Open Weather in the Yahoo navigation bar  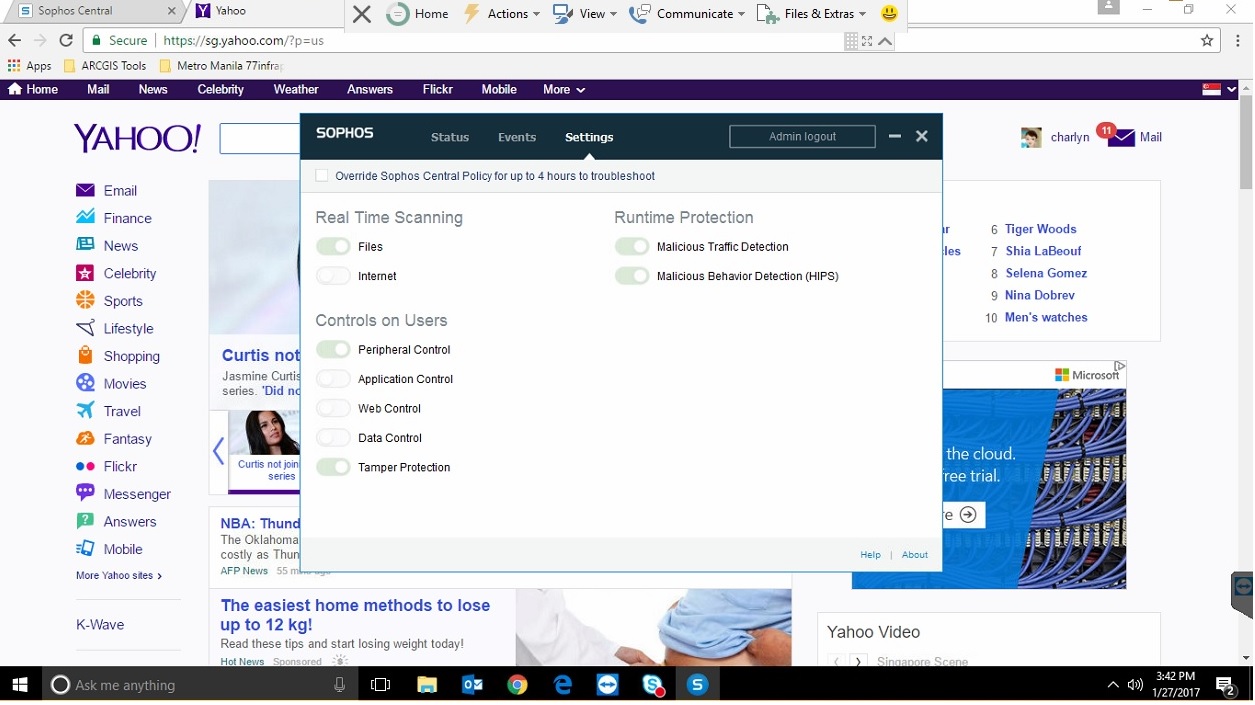(x=296, y=89)
